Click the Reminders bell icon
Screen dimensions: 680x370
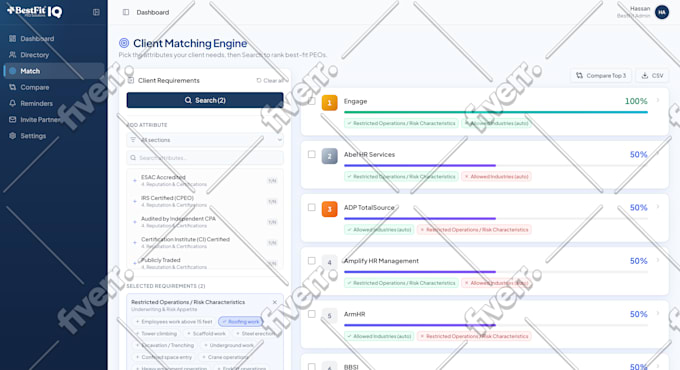point(13,103)
